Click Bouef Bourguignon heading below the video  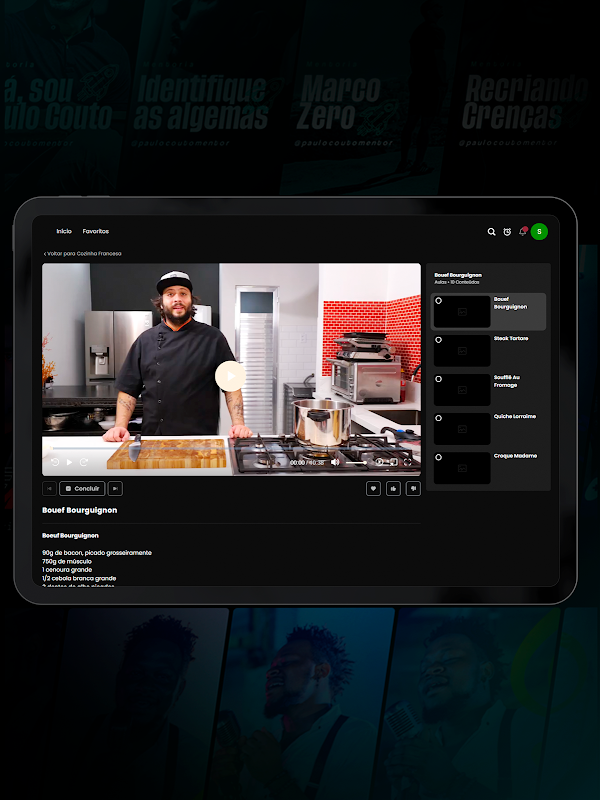pyautogui.click(x=80, y=510)
